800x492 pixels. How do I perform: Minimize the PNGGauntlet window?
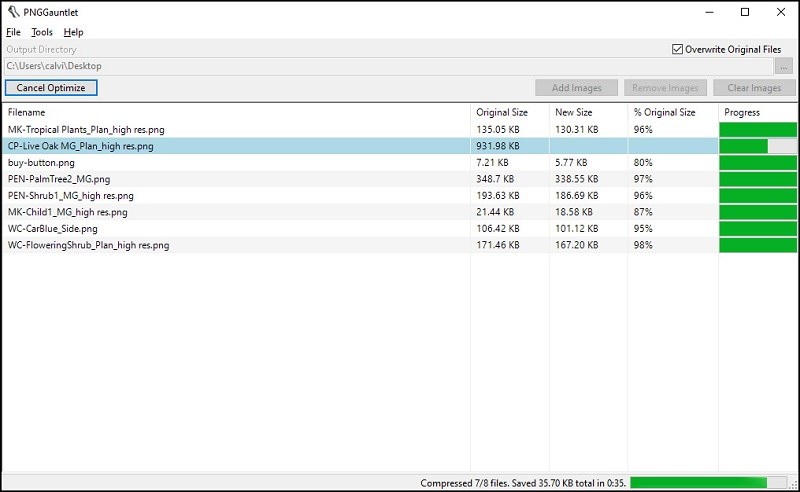pyautogui.click(x=709, y=12)
